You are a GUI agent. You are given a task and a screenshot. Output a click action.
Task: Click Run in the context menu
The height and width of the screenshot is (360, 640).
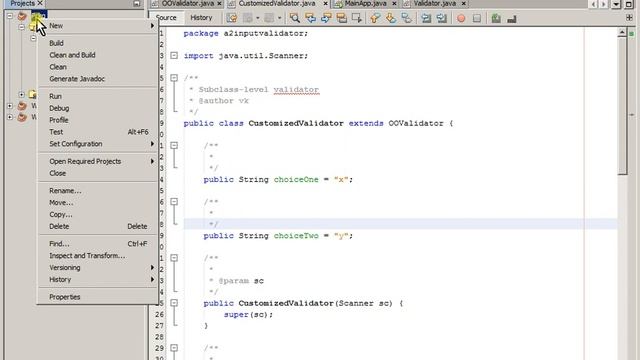98,96
